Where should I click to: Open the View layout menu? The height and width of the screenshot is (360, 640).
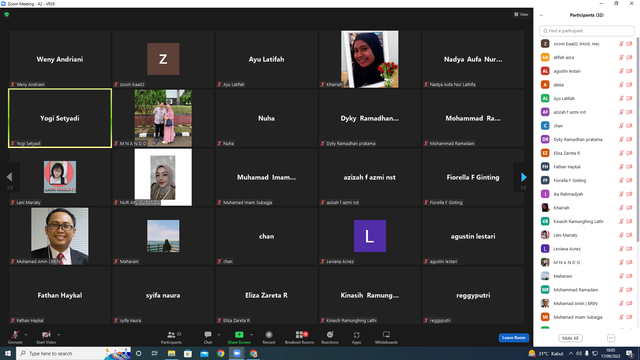[x=521, y=14]
